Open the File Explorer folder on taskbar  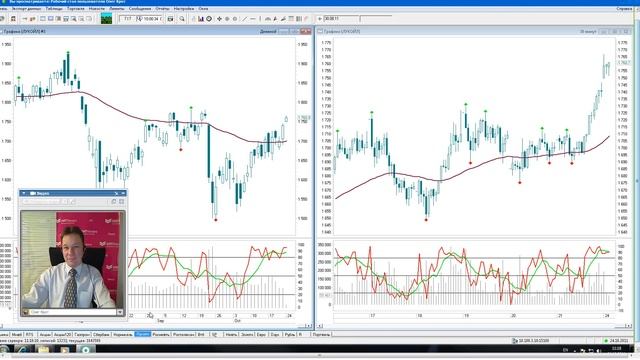tap(43, 350)
